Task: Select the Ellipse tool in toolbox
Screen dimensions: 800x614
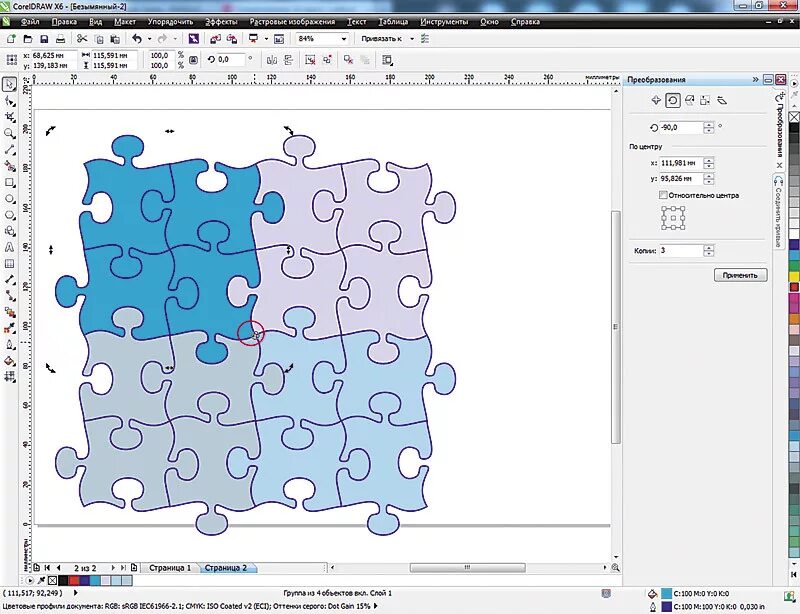Action: (x=9, y=199)
